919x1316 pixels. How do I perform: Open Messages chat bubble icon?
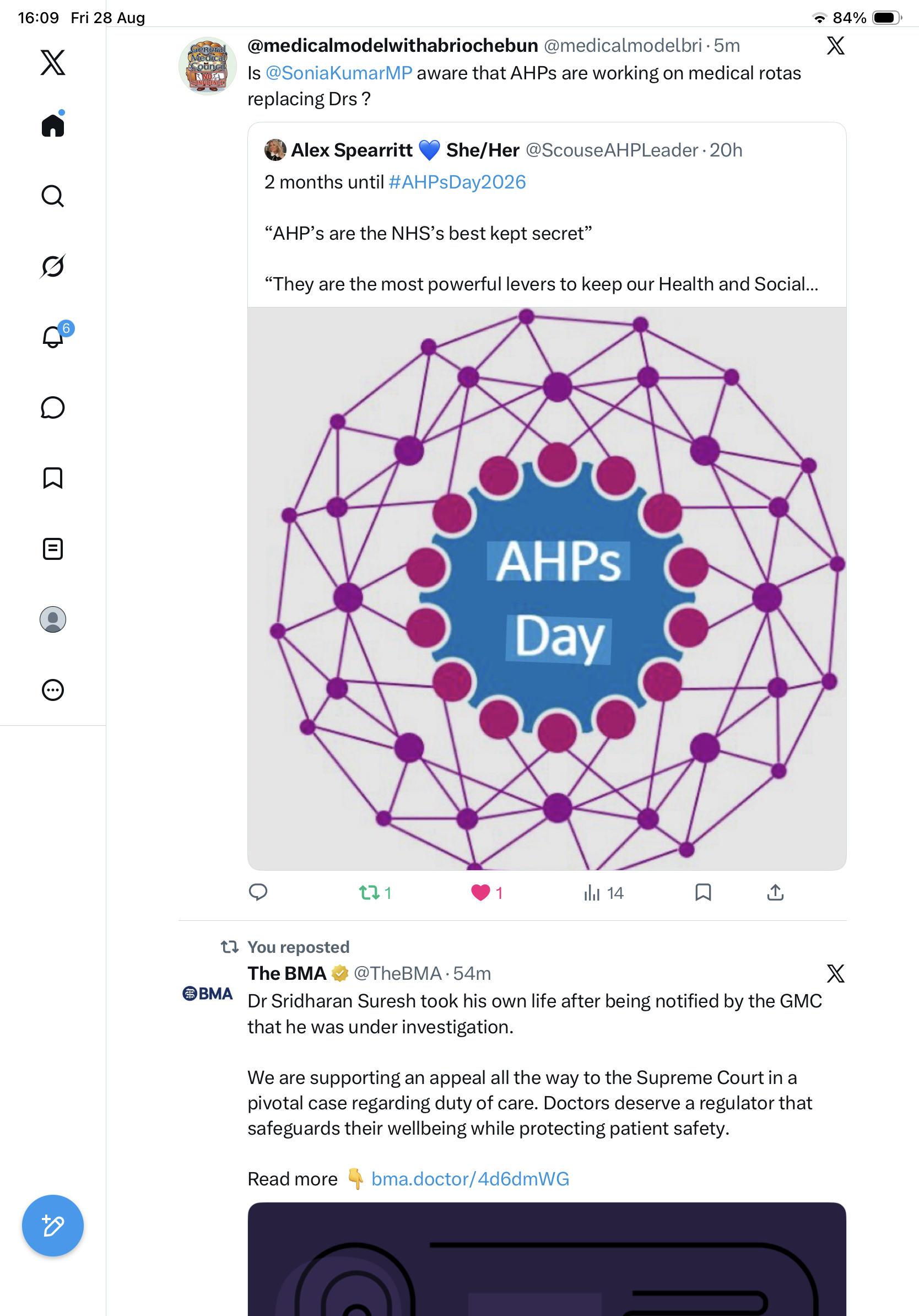click(x=53, y=407)
